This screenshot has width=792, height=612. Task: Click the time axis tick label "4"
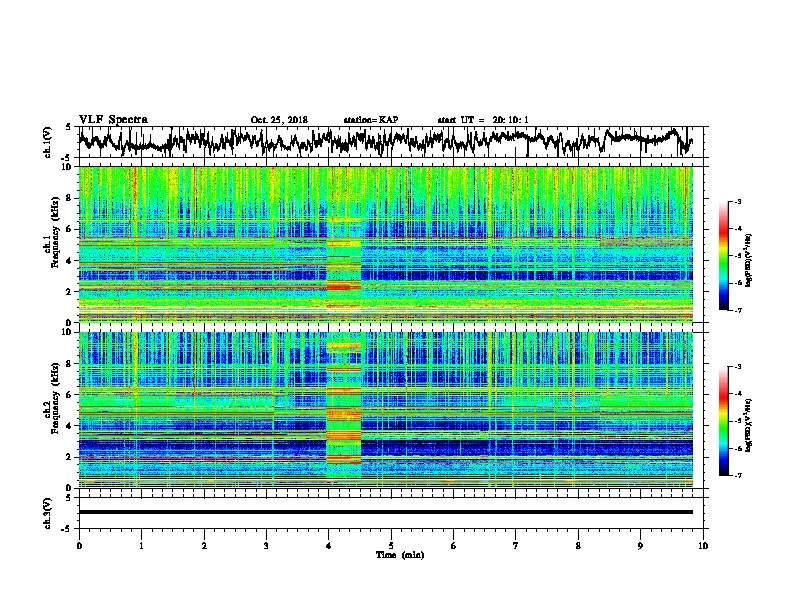329,546
